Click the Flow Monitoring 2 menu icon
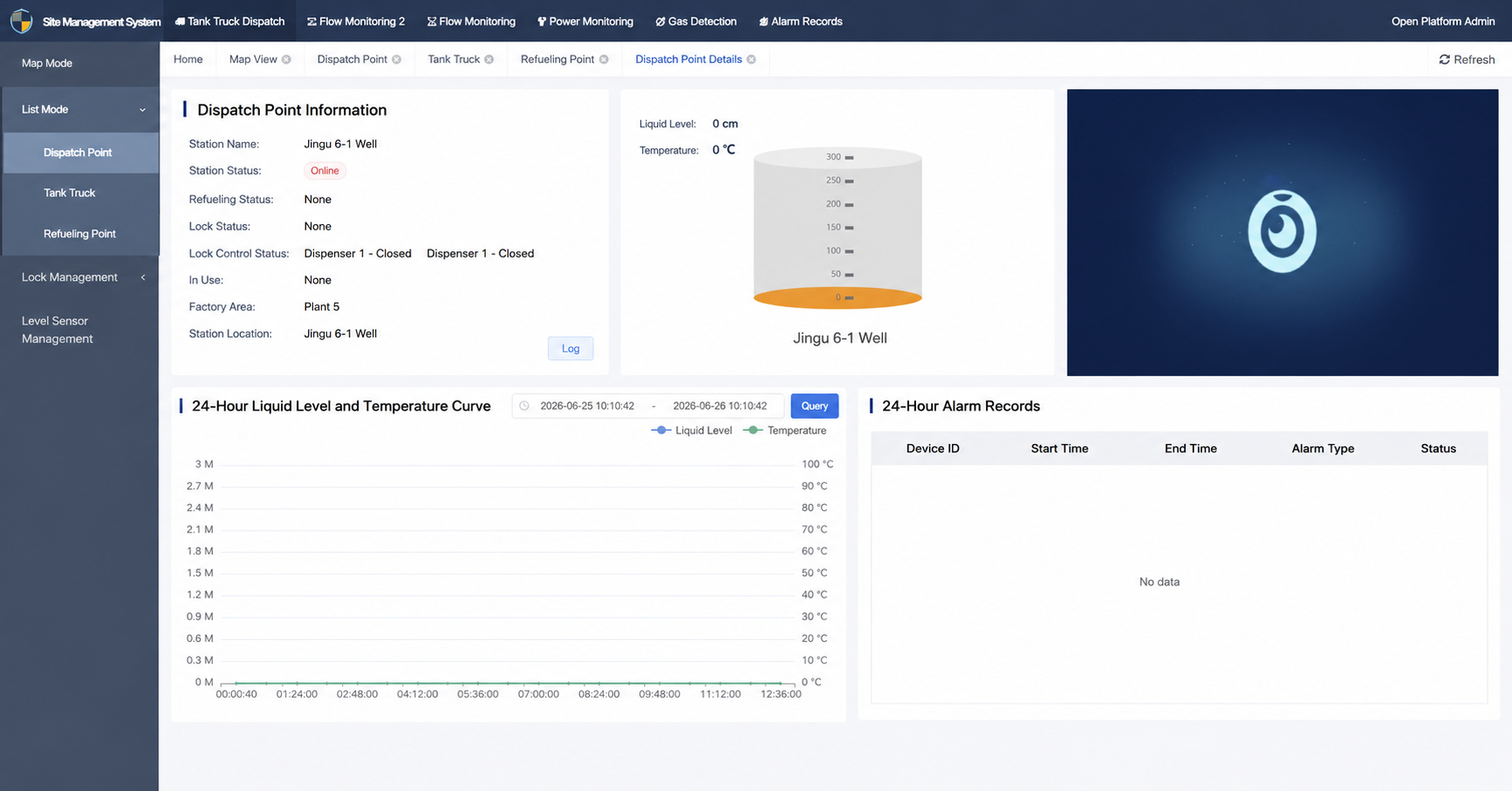Screen dimensions: 1512x791 (311, 22)
